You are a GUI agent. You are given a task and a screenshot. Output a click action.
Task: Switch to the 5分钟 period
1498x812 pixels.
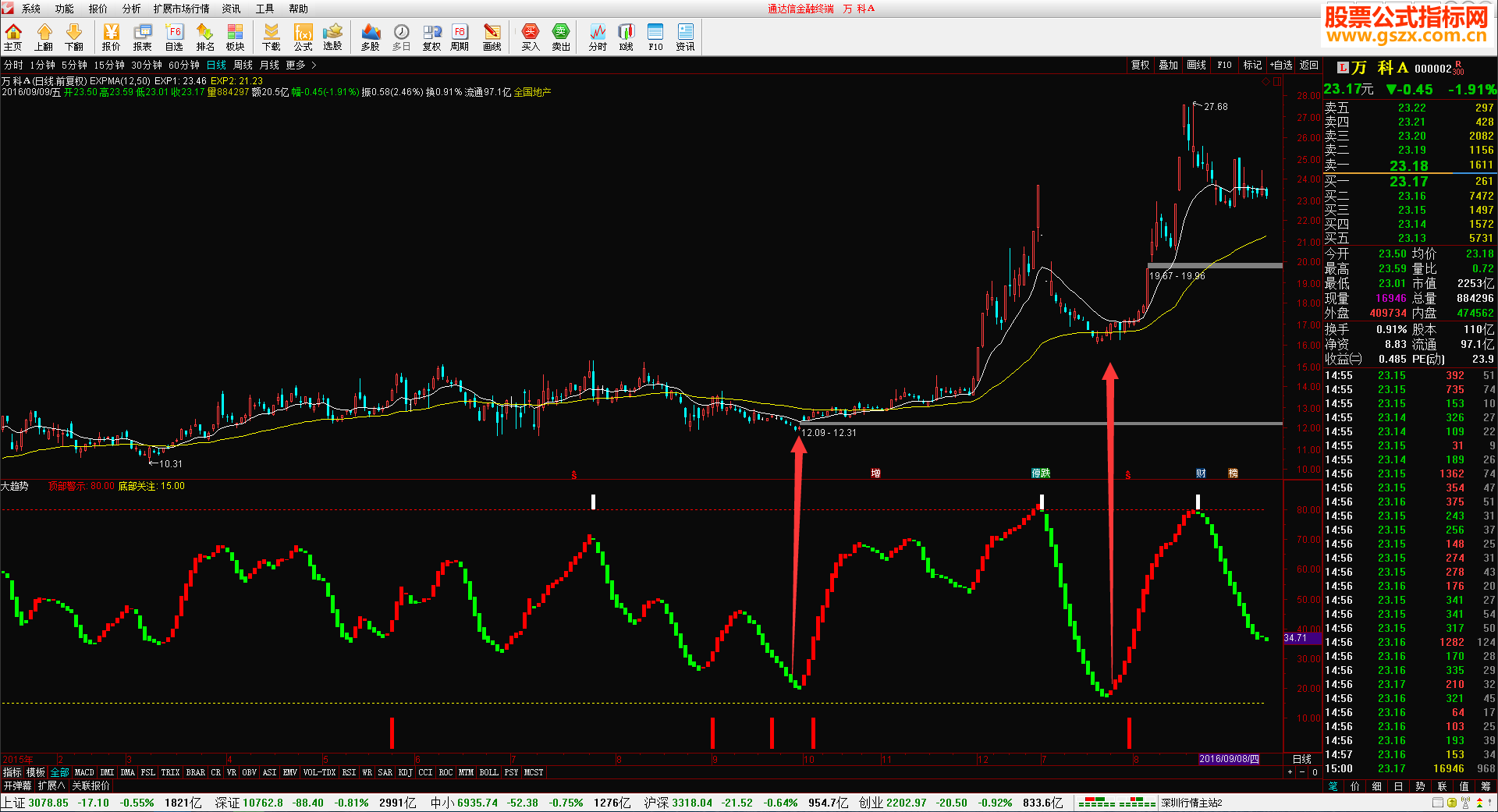coord(74,65)
